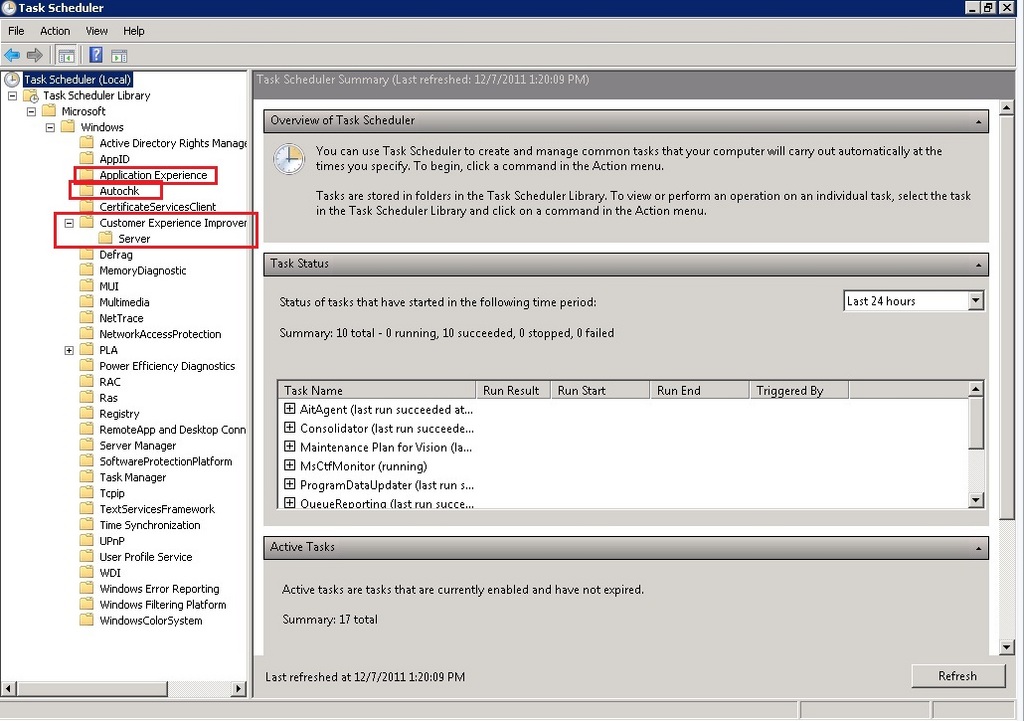Click the Refresh button
This screenshot has width=1024, height=721.
pyautogui.click(x=957, y=676)
